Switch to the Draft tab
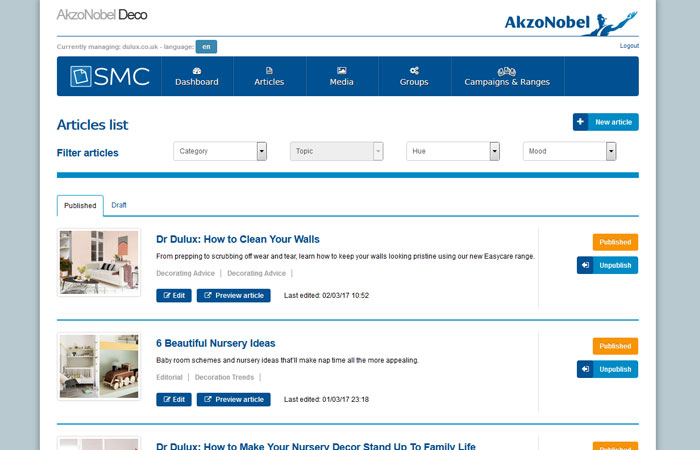 (x=119, y=205)
